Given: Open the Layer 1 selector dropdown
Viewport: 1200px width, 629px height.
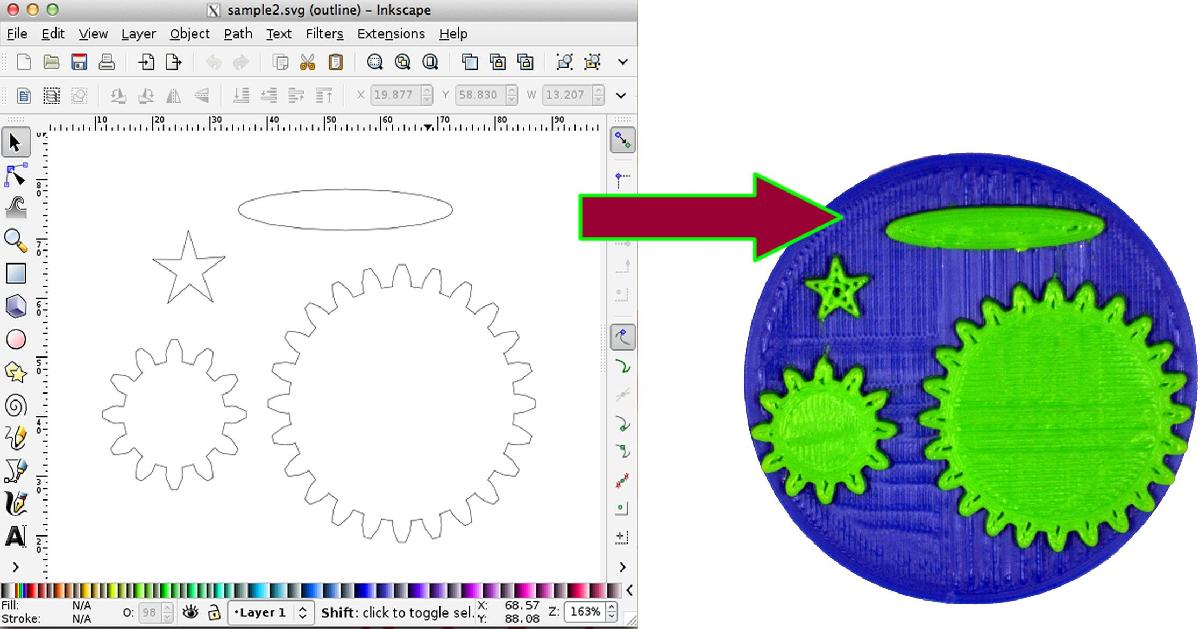Looking at the screenshot, I should pyautogui.click(x=271, y=612).
